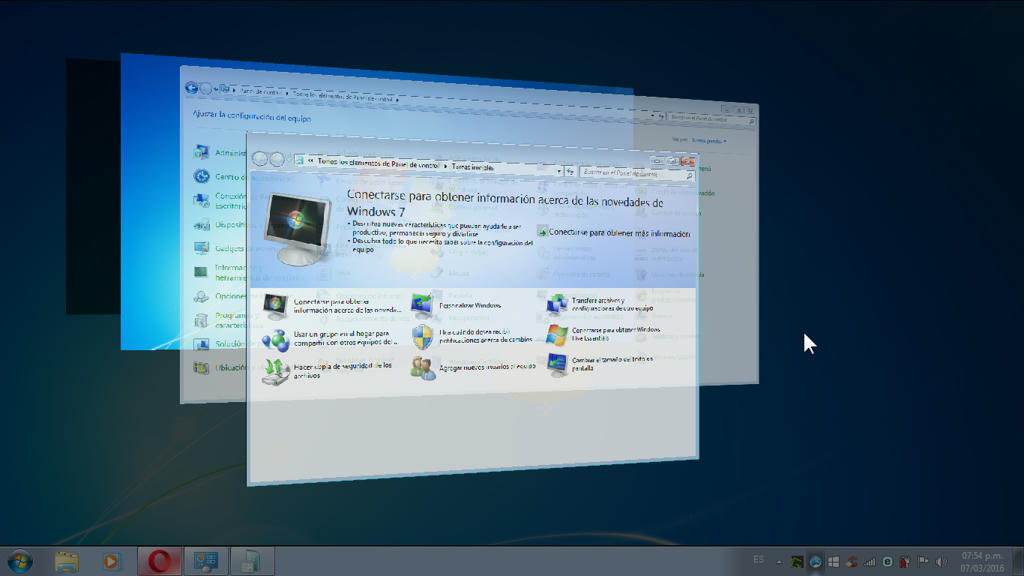Select the Control Panel taskbar button
Screen dimensions: 1024x576
(206, 562)
